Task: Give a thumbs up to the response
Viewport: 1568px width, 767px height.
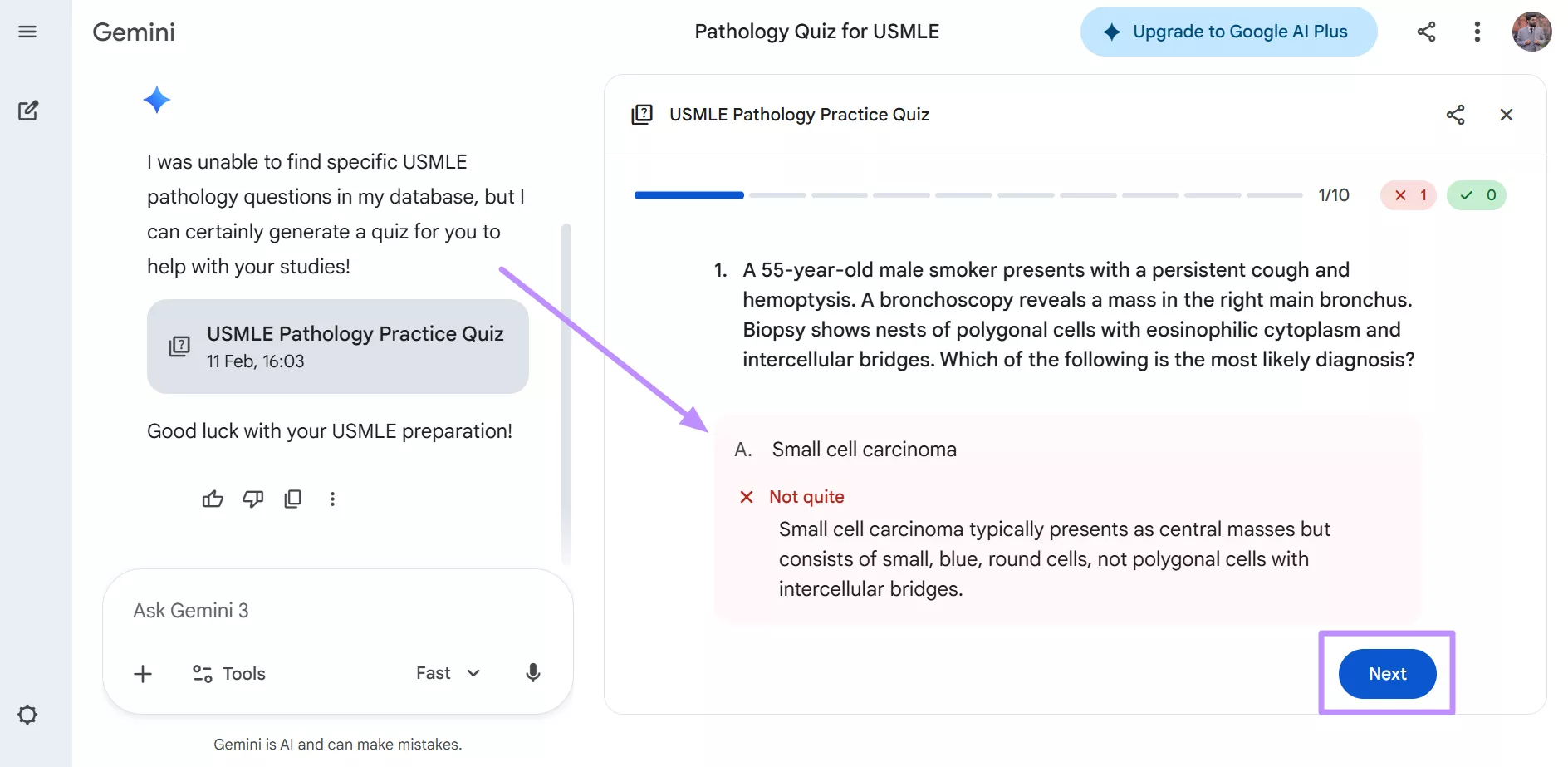Action: [x=213, y=499]
